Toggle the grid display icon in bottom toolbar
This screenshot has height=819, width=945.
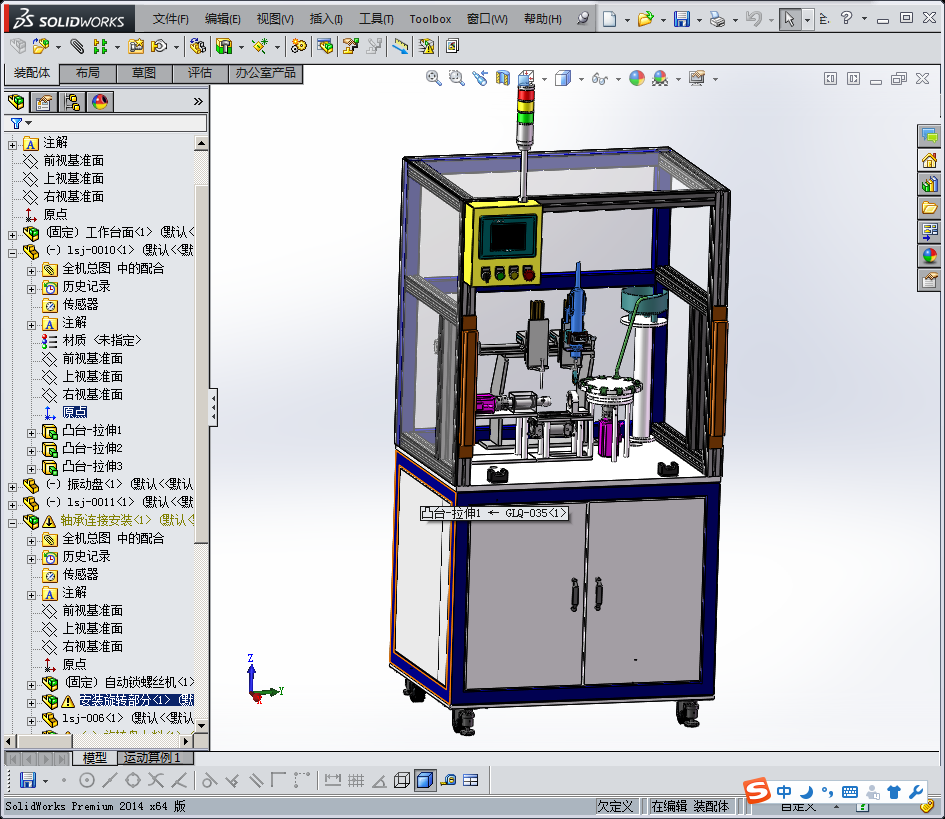pyautogui.click(x=356, y=780)
